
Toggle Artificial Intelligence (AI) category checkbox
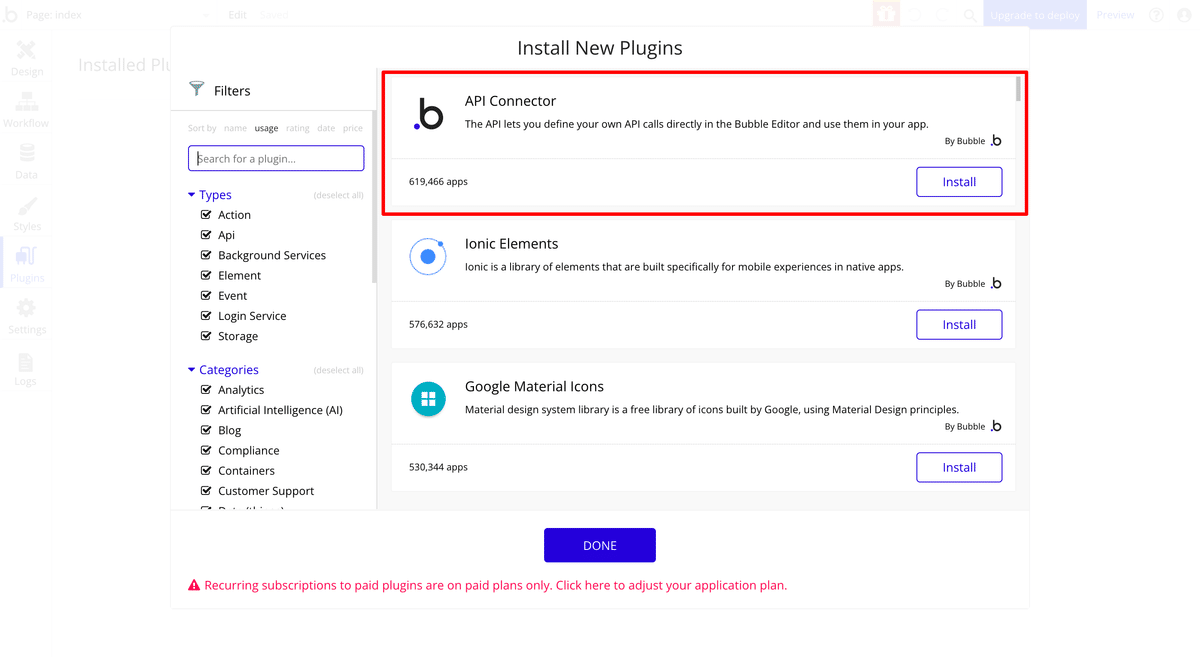pyautogui.click(x=206, y=410)
